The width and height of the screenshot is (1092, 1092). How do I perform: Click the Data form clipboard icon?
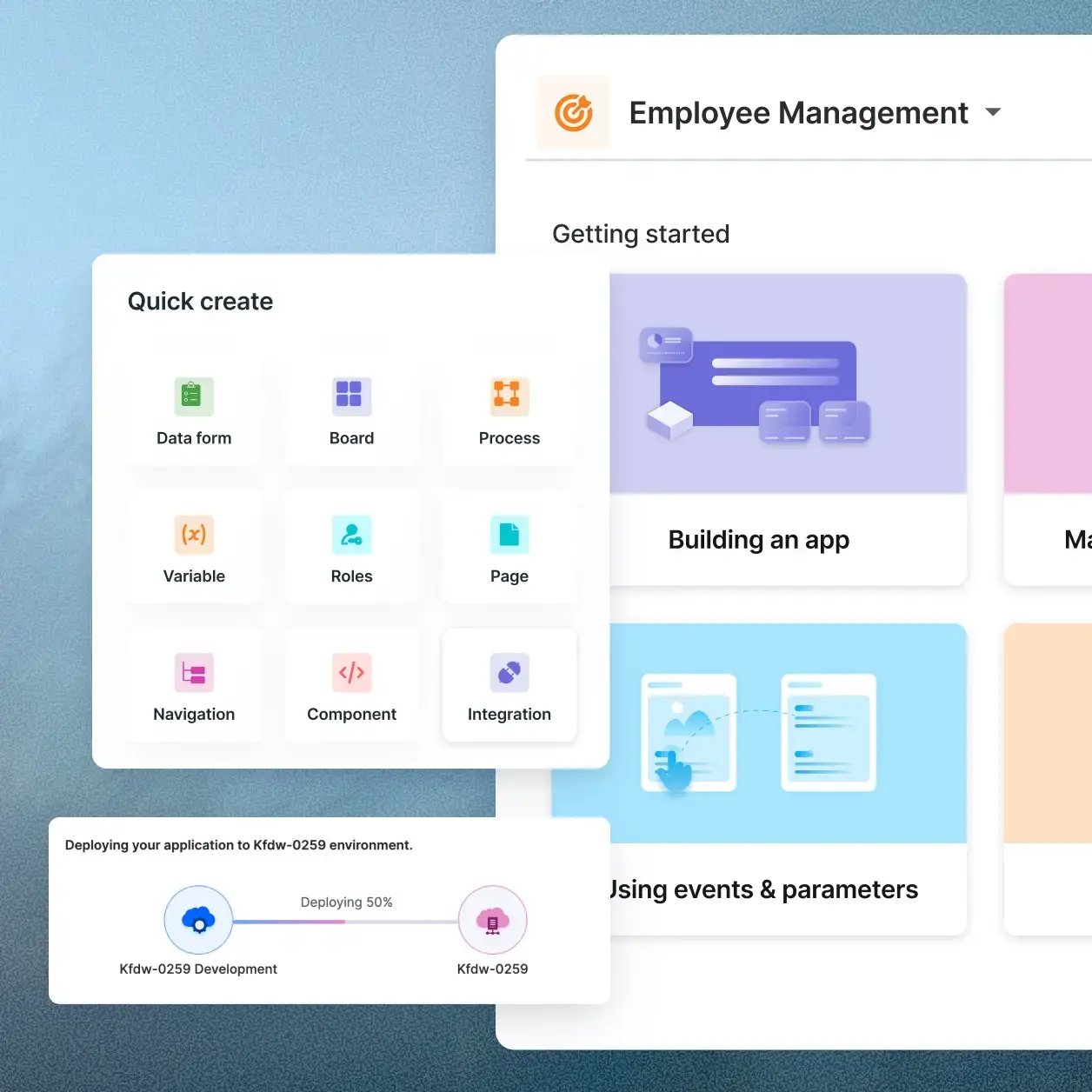point(194,396)
